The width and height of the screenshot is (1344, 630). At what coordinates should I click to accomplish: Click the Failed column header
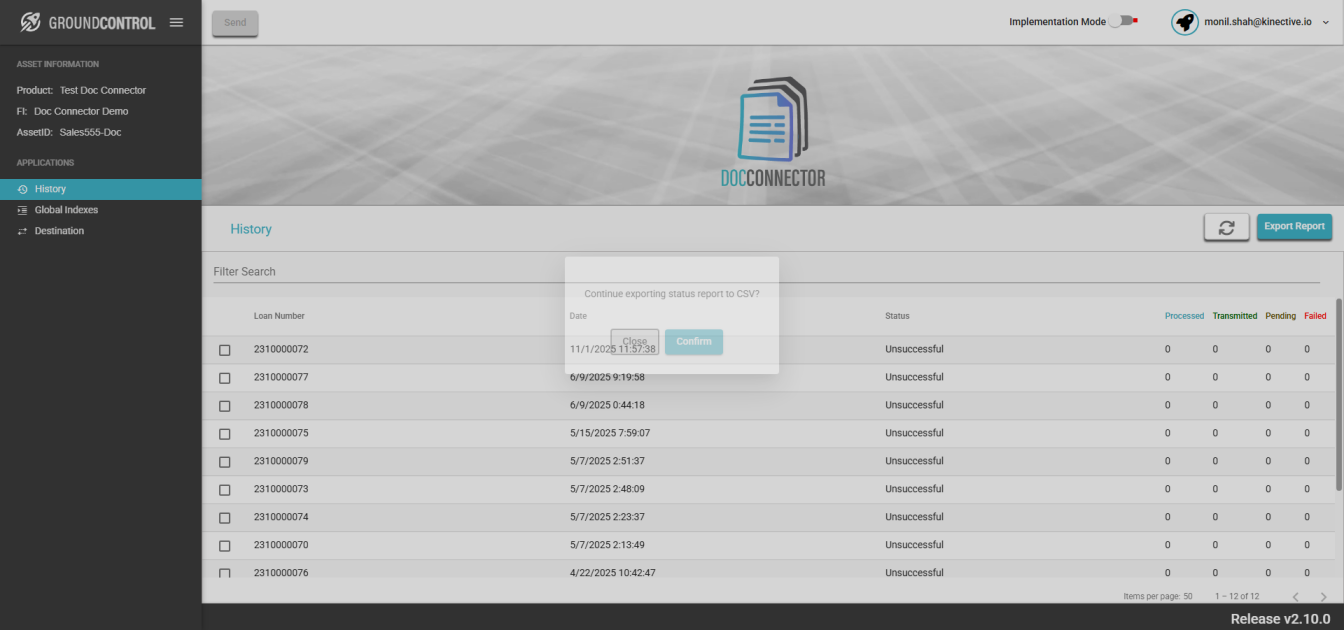tap(1315, 316)
